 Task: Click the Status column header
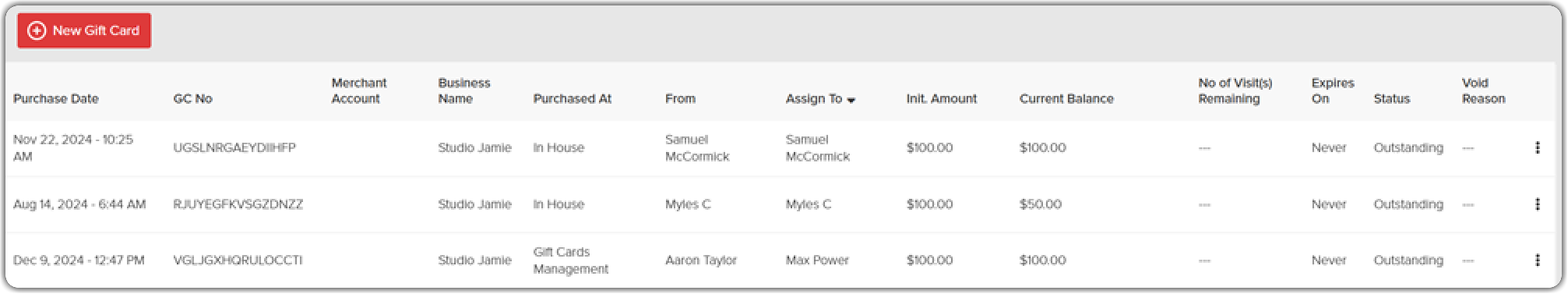point(1391,98)
